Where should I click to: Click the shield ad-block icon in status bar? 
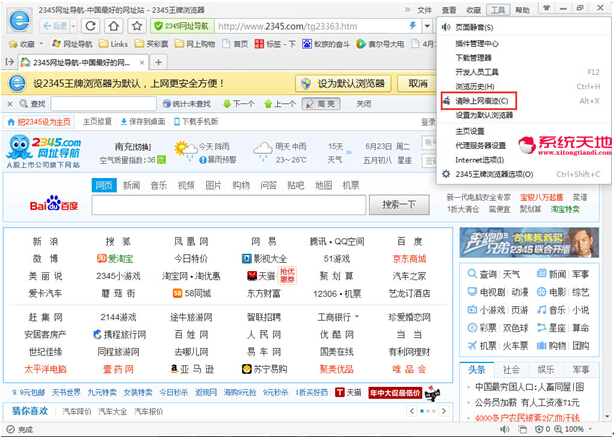click(539, 429)
